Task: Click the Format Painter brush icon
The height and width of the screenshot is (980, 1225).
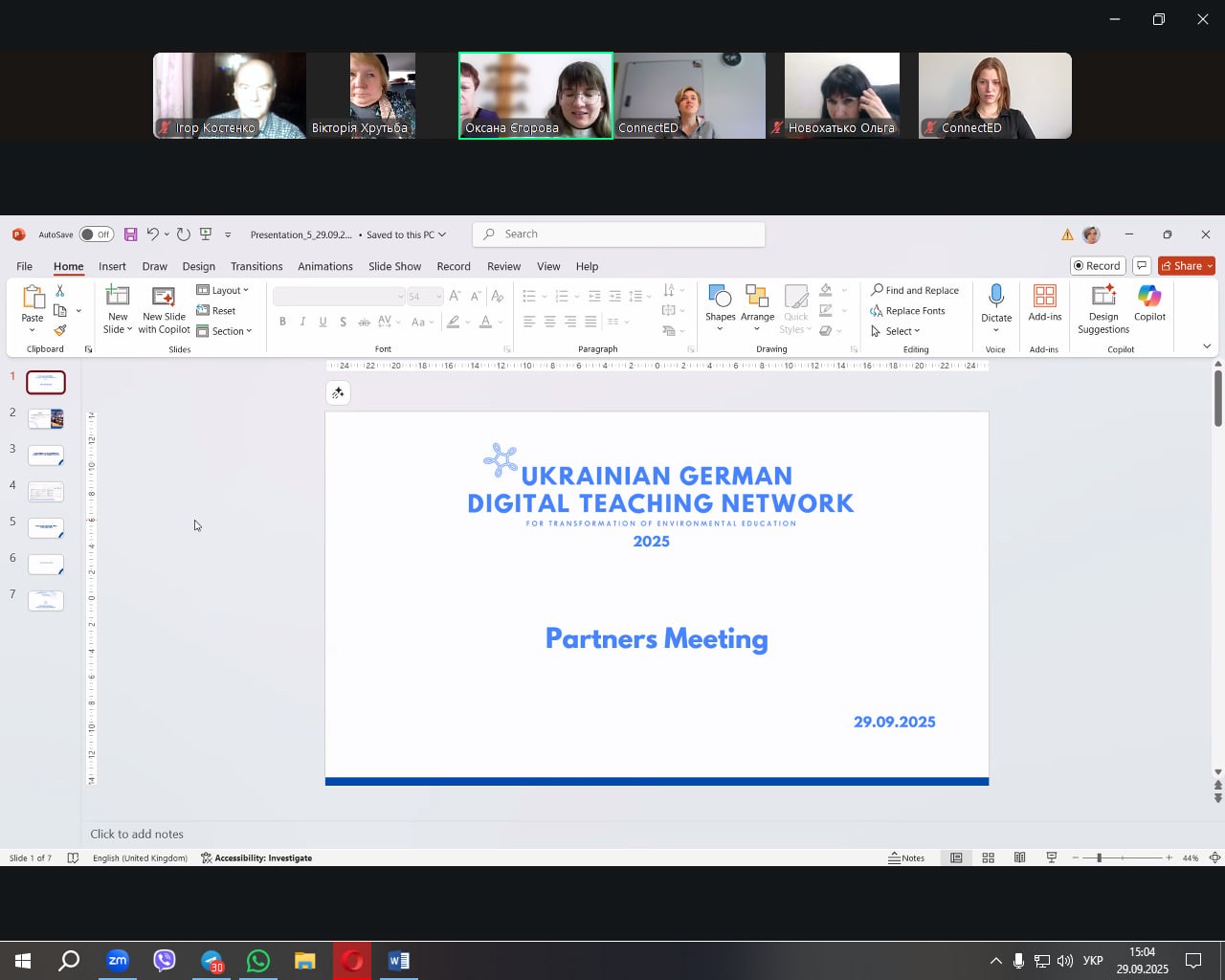Action: [60, 330]
